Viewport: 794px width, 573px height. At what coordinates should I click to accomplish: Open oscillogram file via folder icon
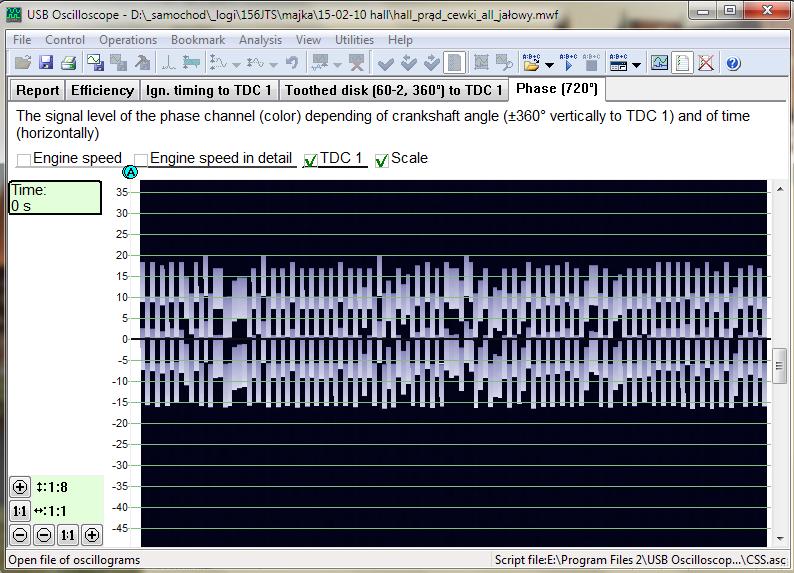tap(23, 63)
